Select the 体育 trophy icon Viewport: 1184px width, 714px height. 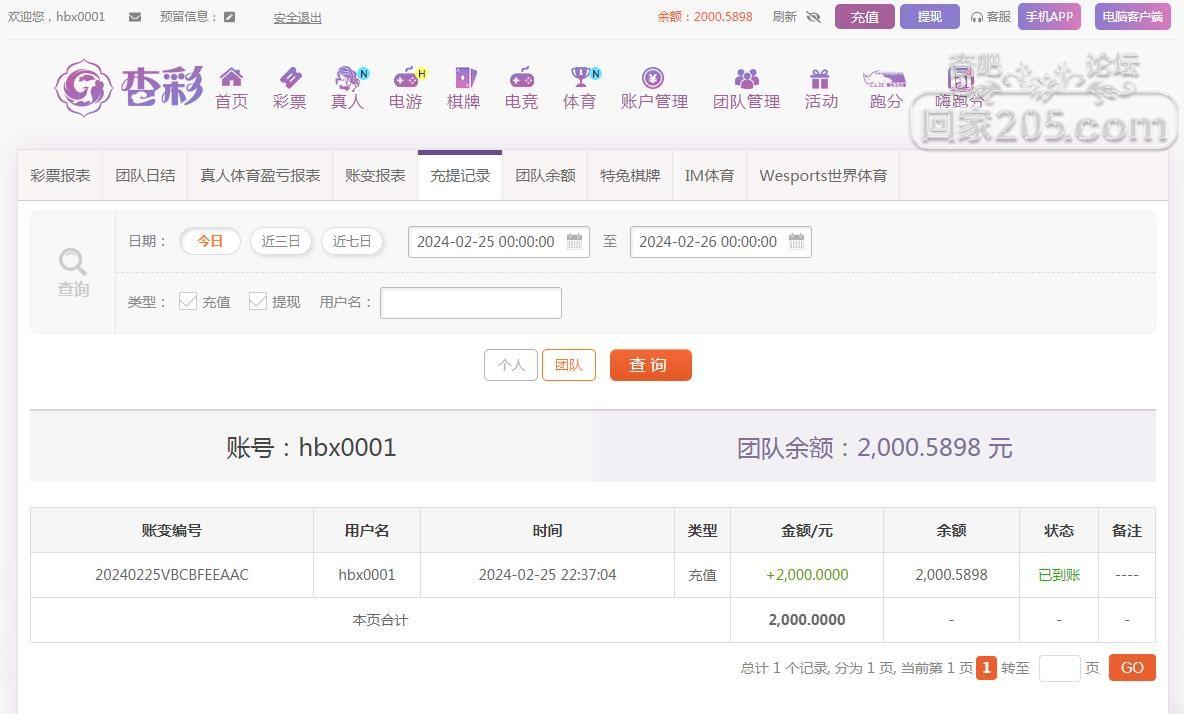click(x=583, y=77)
